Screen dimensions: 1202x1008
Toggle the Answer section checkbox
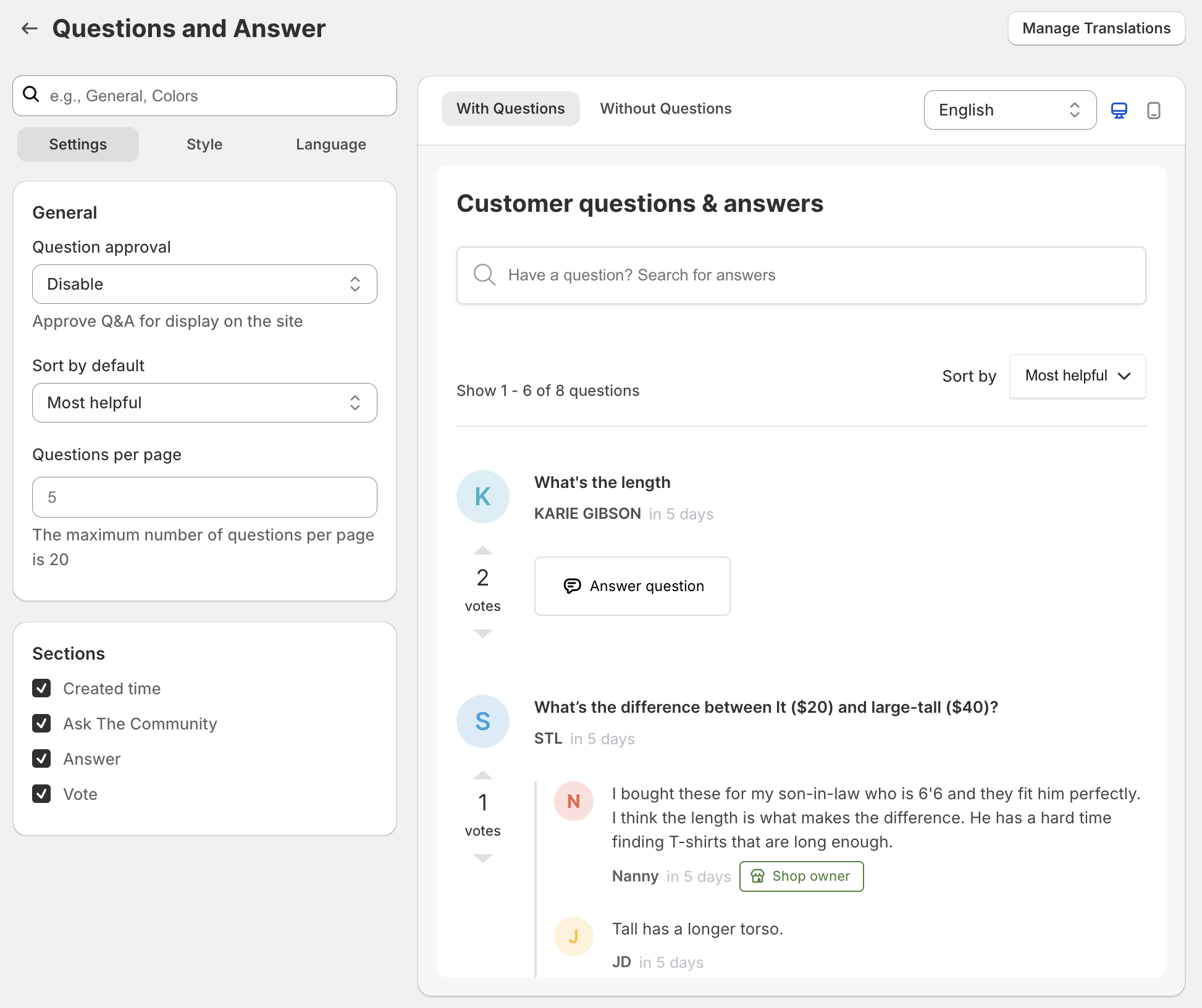point(41,758)
